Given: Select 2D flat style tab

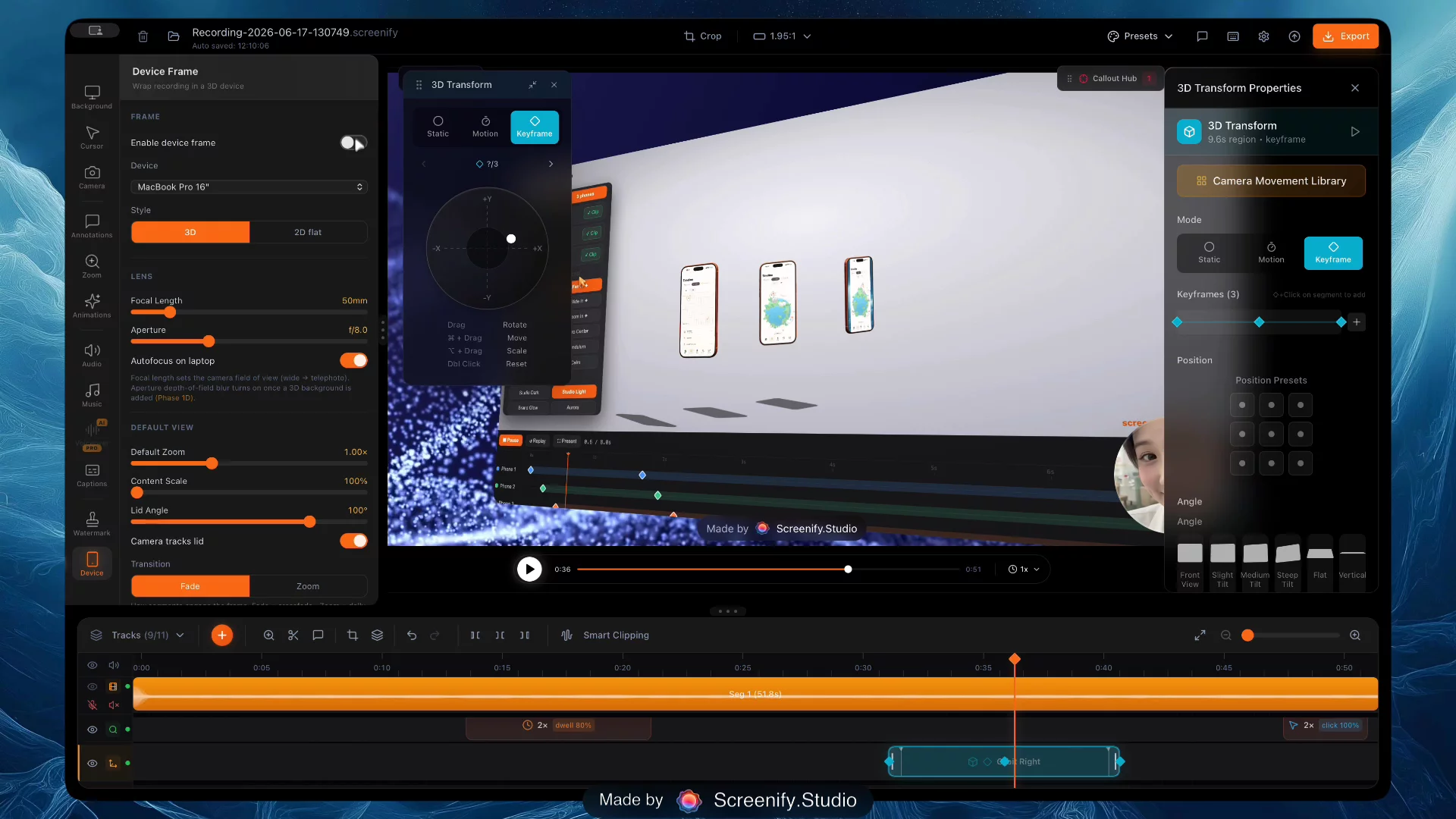Looking at the screenshot, I should click(x=308, y=232).
